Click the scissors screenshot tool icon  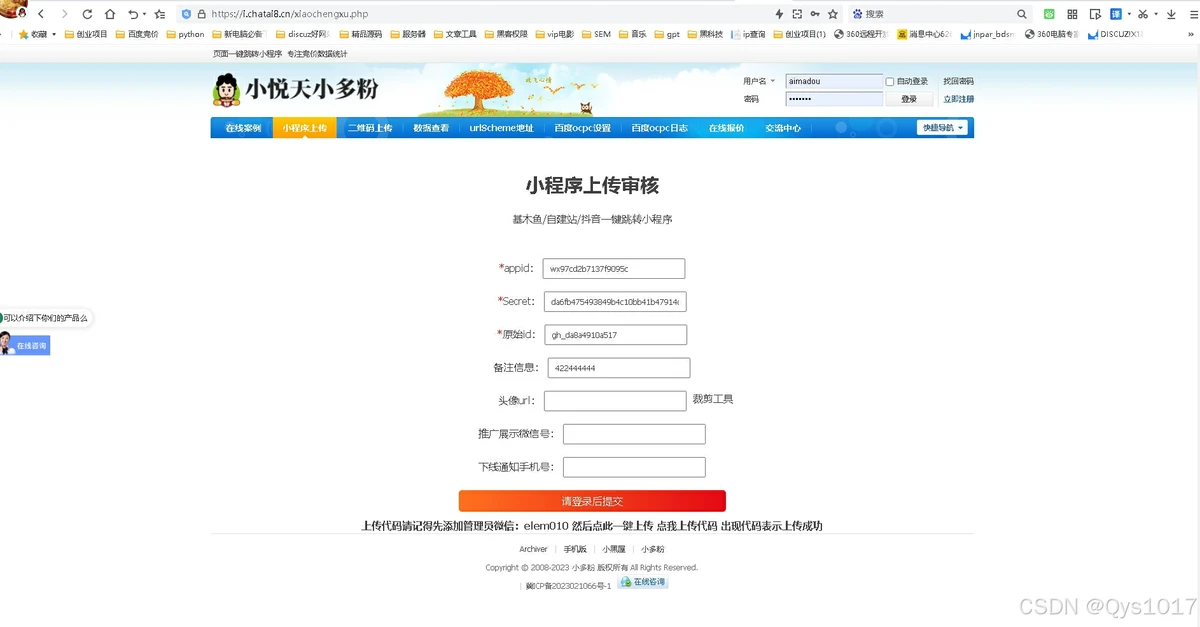[x=1144, y=14]
